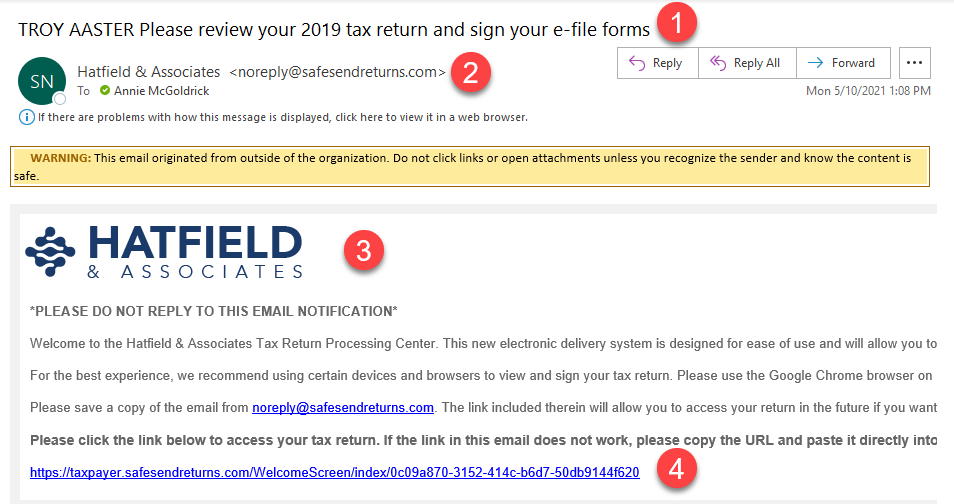The height and width of the screenshot is (504, 954).
Task: Click the SN sender avatar circle
Action: pos(42,81)
